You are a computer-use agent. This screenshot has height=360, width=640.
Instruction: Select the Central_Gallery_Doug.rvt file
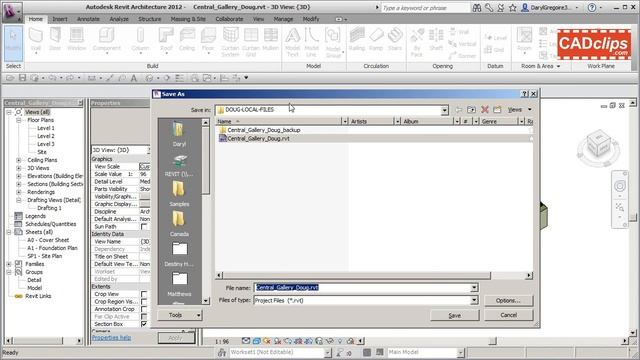coord(258,139)
